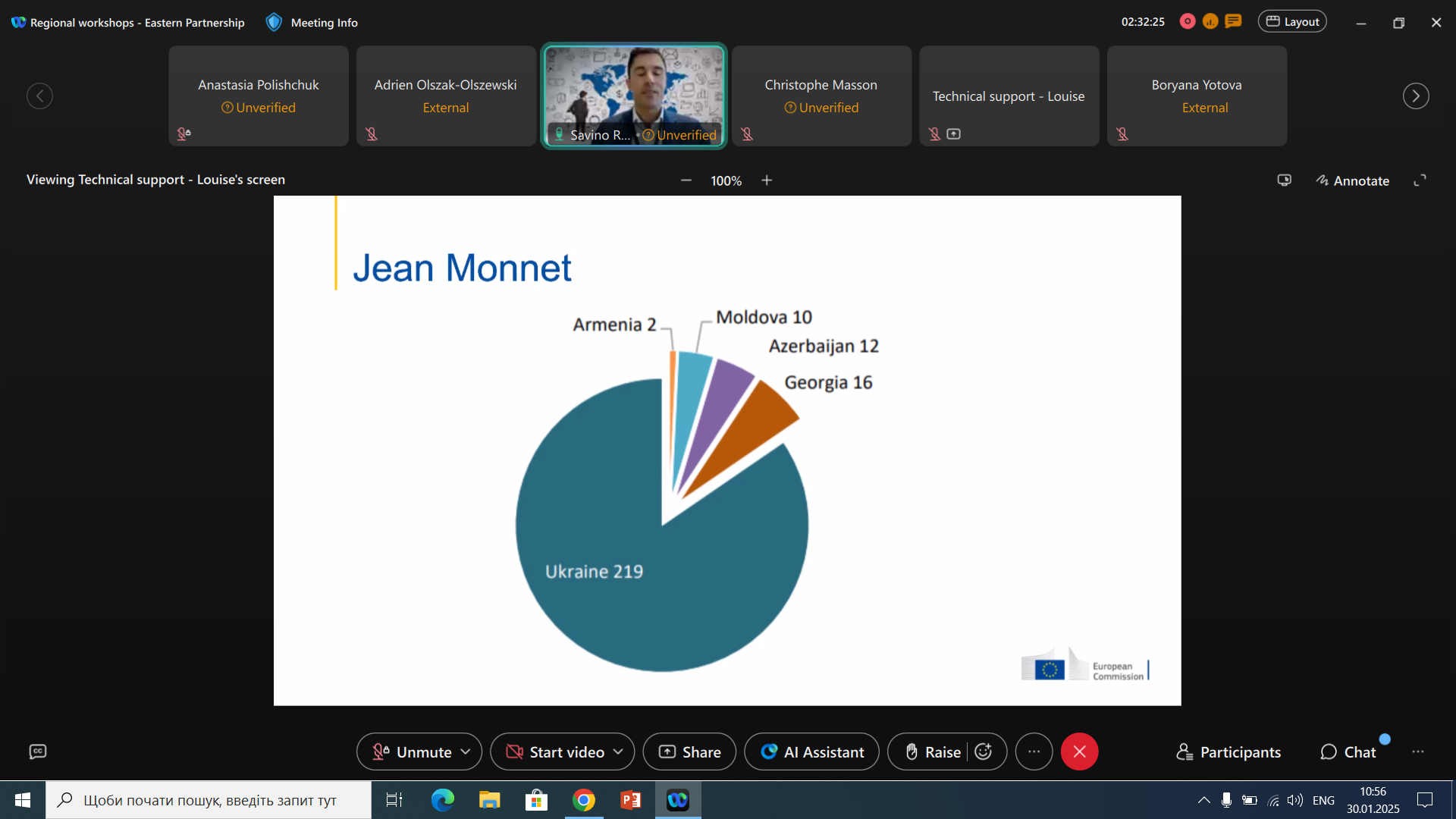Raise your hand
Screen dimensions: 1456x819
933,752
